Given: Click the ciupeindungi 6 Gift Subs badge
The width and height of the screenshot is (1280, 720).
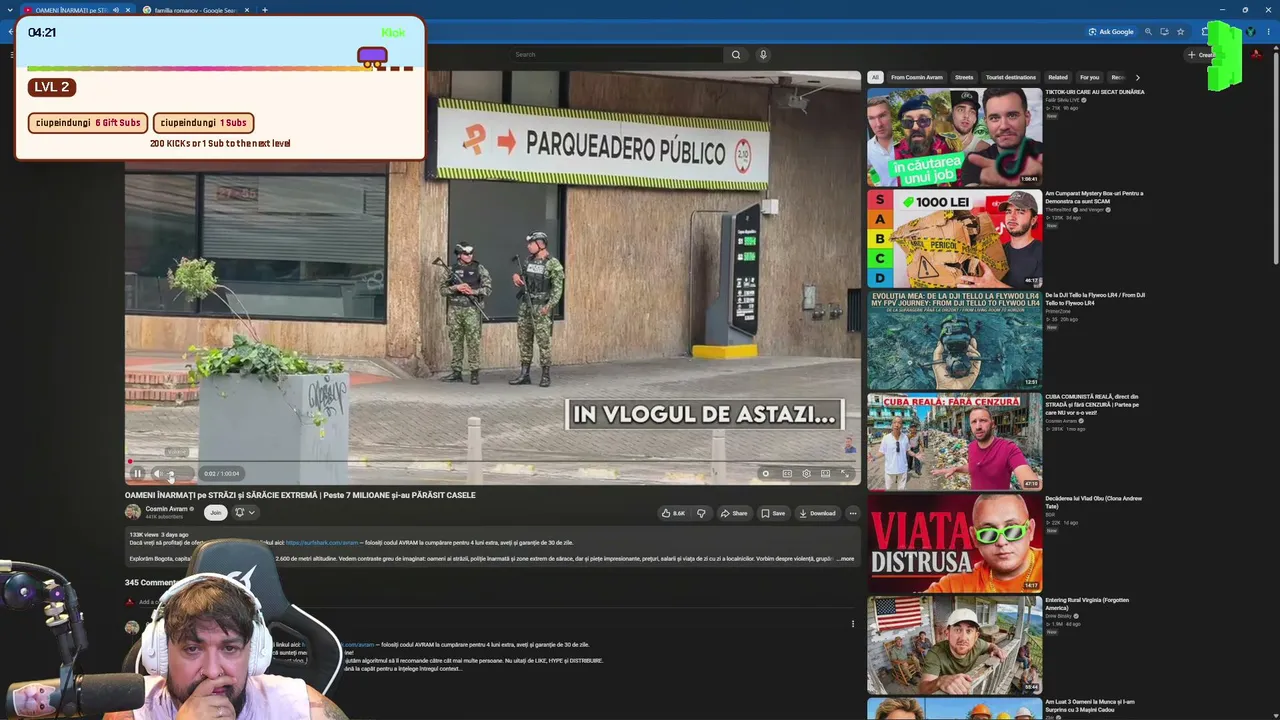Looking at the screenshot, I should (88, 123).
